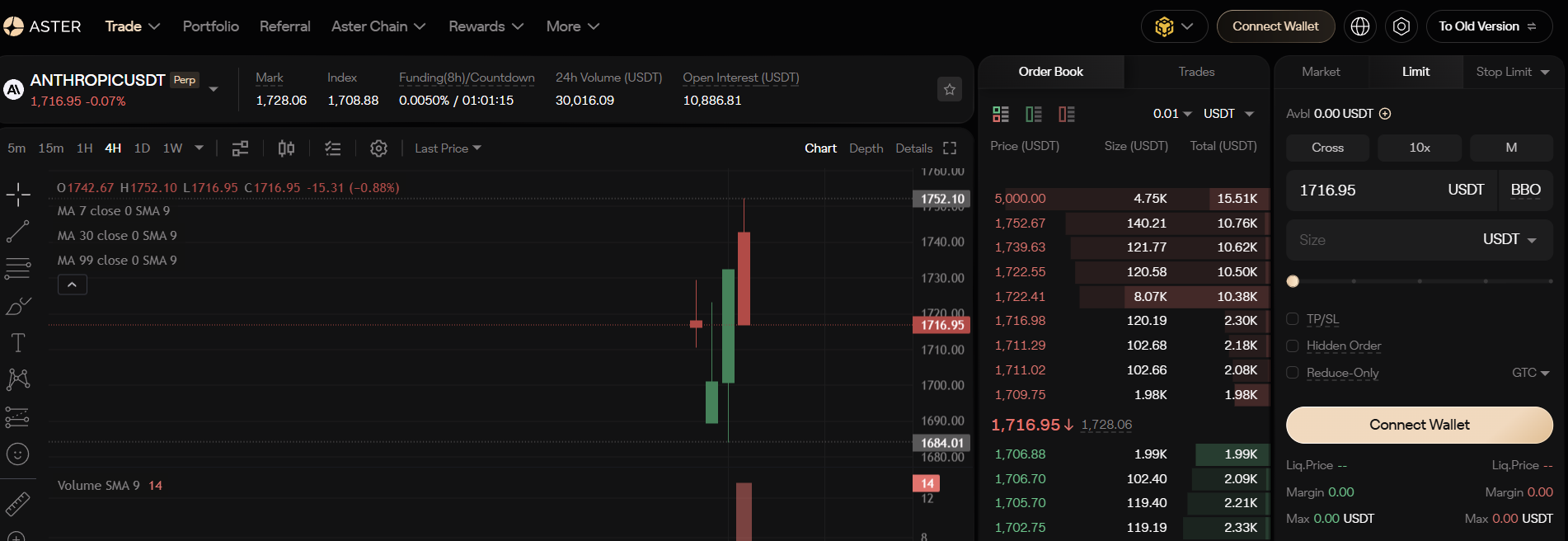Click the Aster logo icon
Image resolution: width=1568 pixels, height=541 pixels.
tap(13, 26)
